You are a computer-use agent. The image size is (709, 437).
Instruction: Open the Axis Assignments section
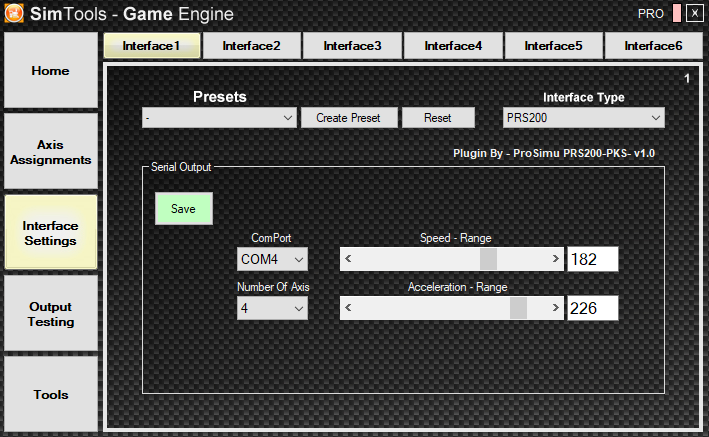pyautogui.click(x=51, y=151)
